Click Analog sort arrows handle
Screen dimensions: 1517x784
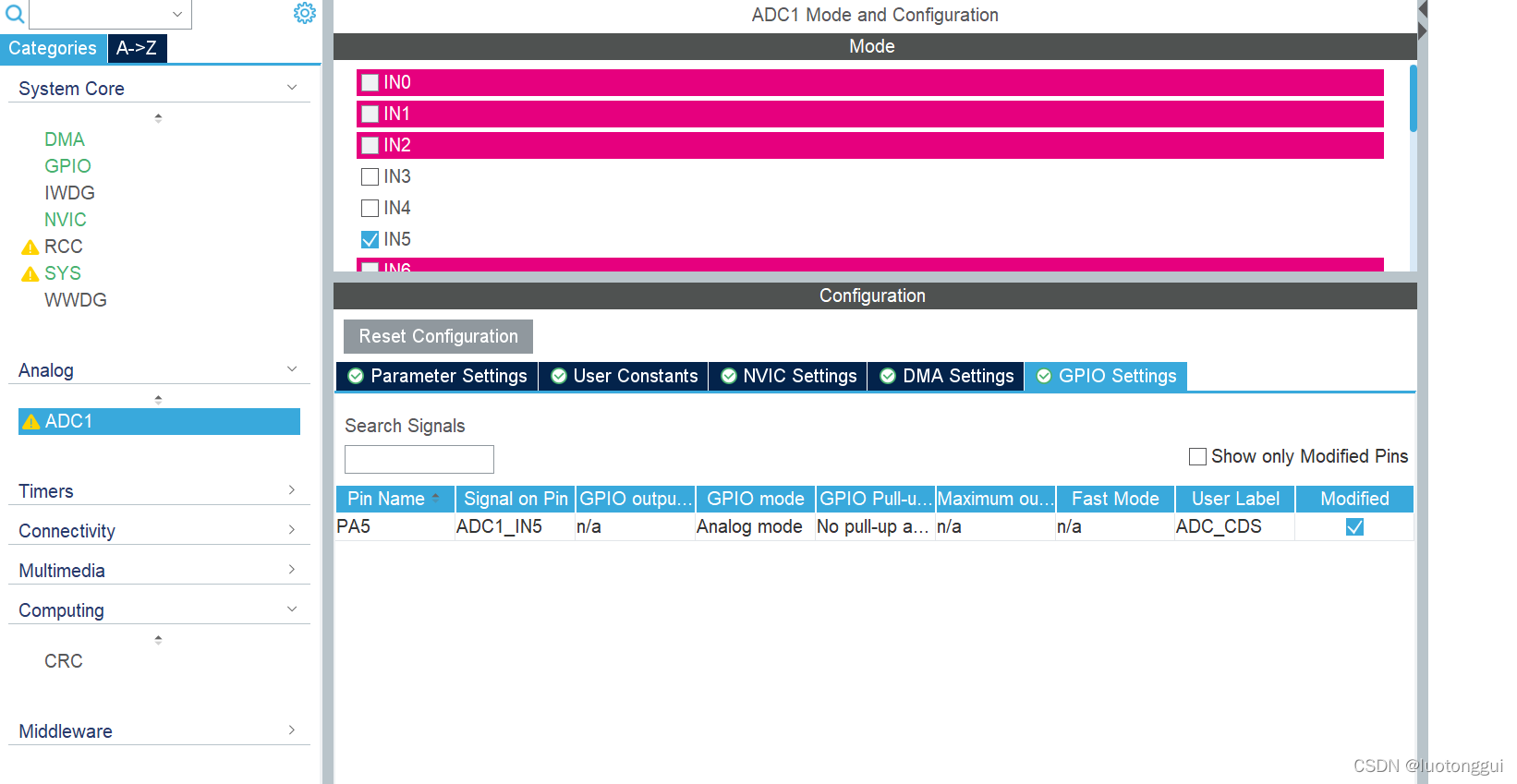[158, 400]
